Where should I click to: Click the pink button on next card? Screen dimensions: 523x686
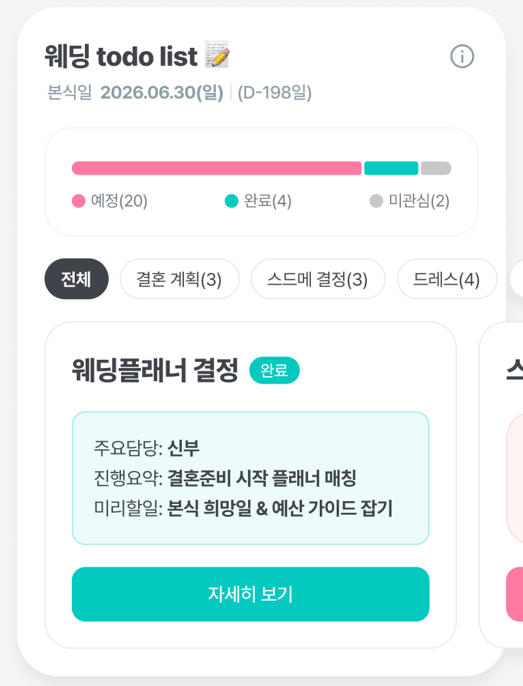[x=515, y=594]
